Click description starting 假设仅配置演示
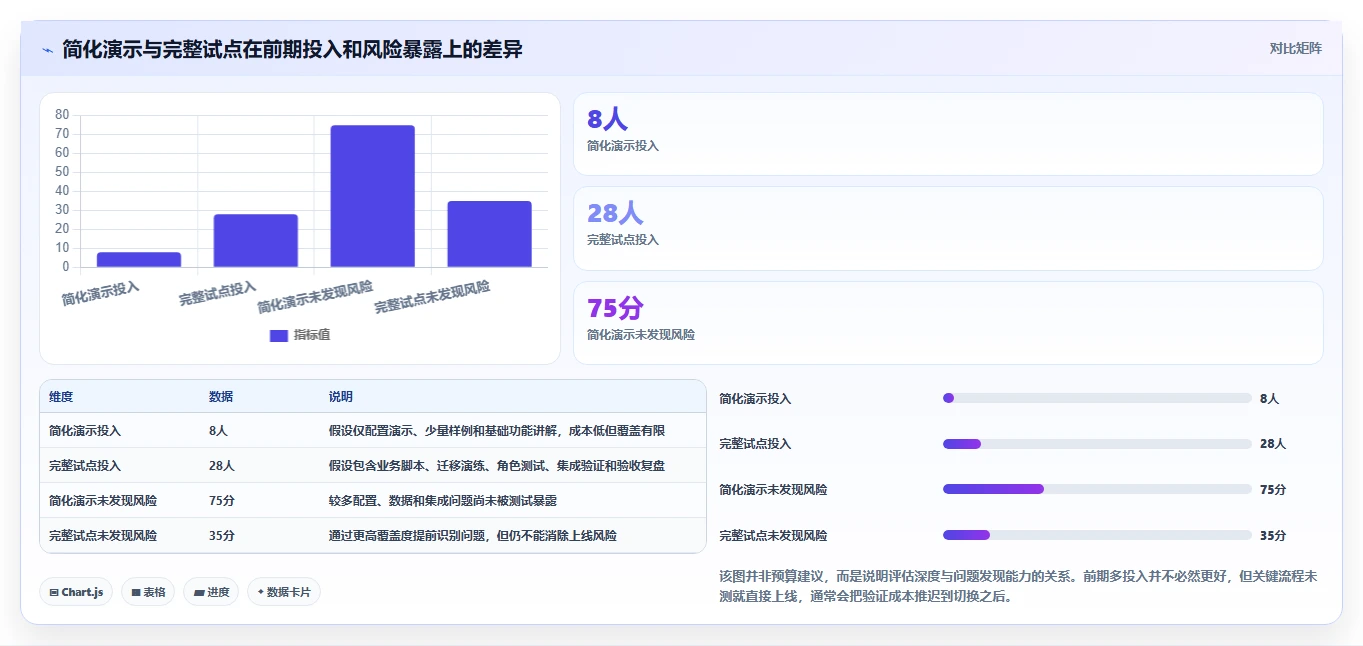Viewport: 1363px width, 646px height. click(x=497, y=431)
